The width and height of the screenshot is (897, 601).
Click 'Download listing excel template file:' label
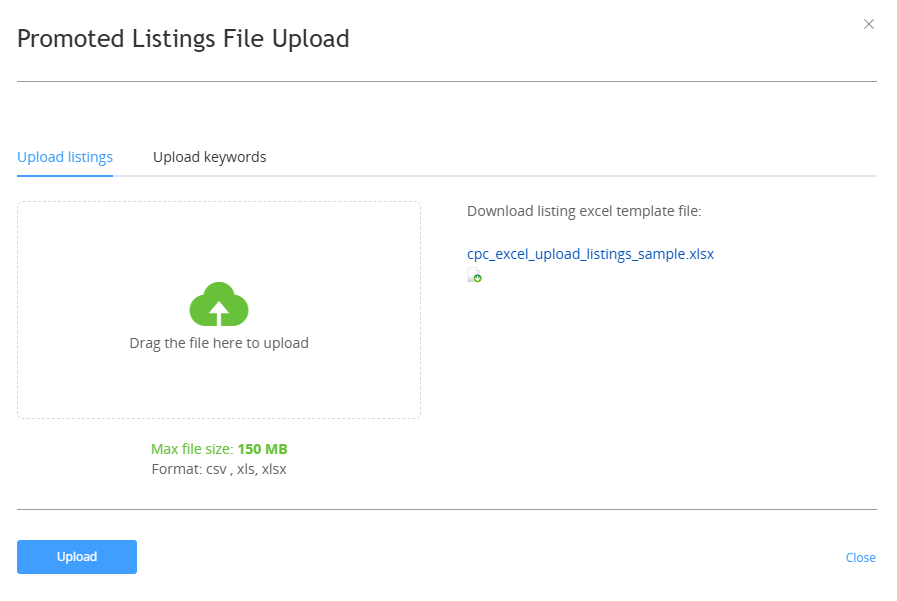(584, 211)
